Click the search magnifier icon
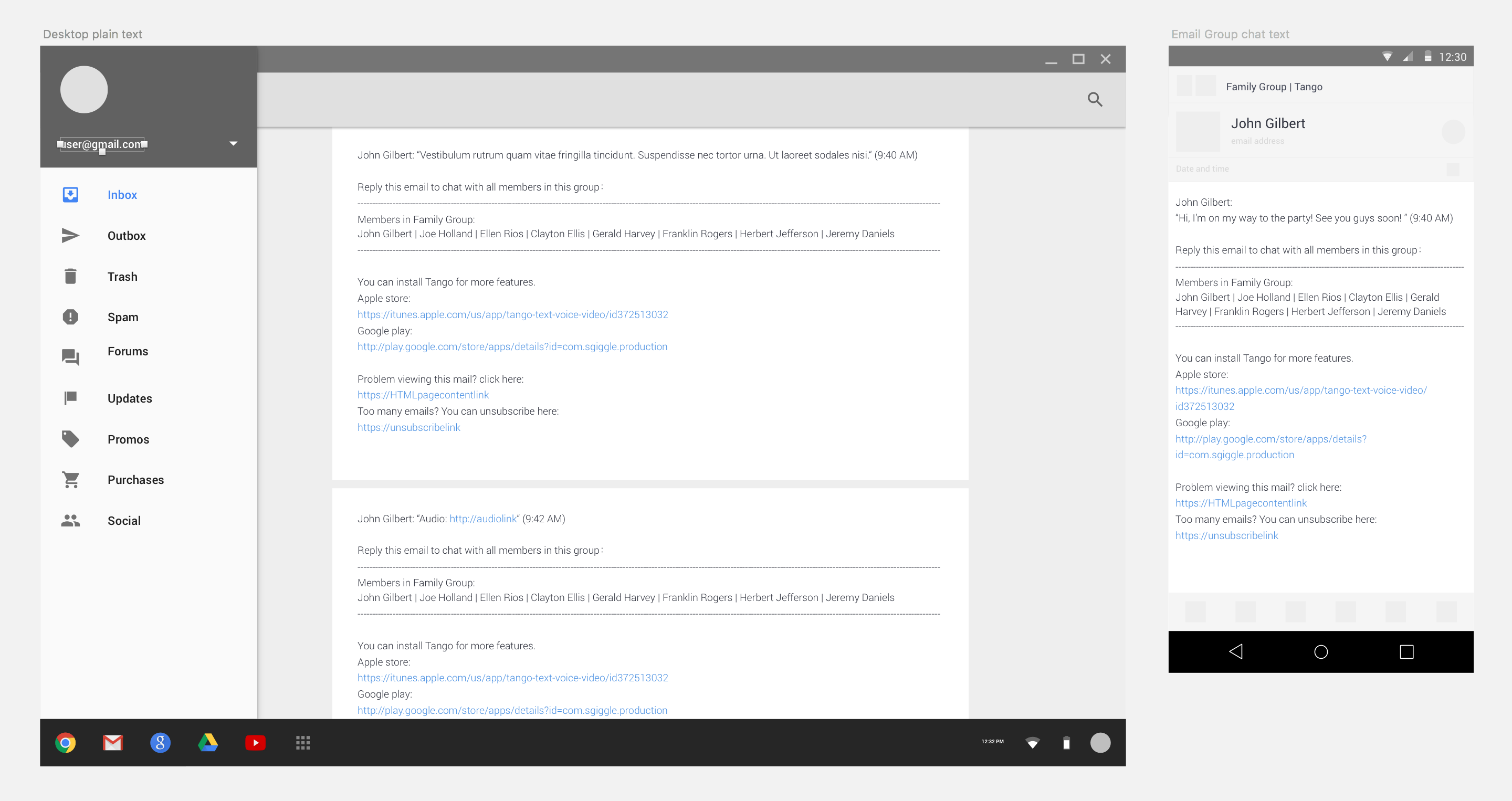The image size is (1512, 801). click(1094, 99)
